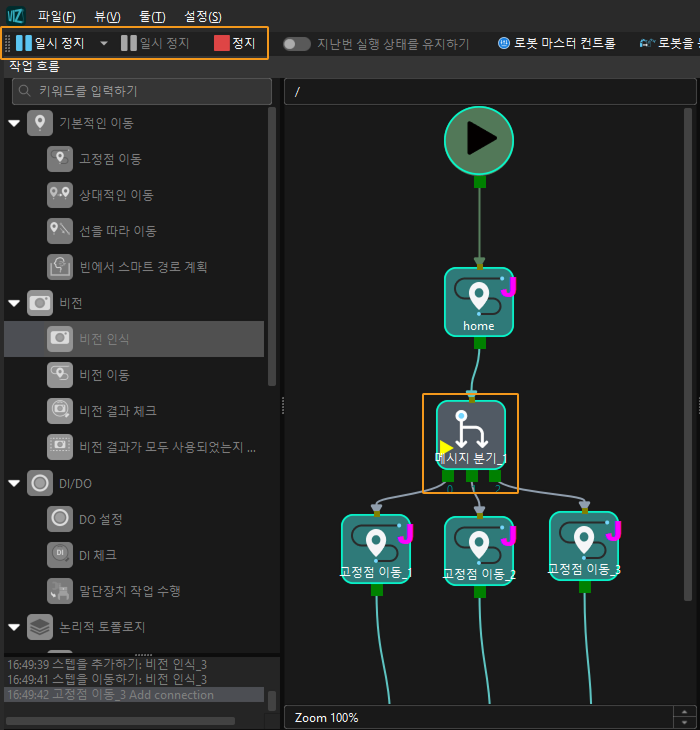Click the 비전 category camera icon
Screen dimensions: 700x730
tap(40, 303)
